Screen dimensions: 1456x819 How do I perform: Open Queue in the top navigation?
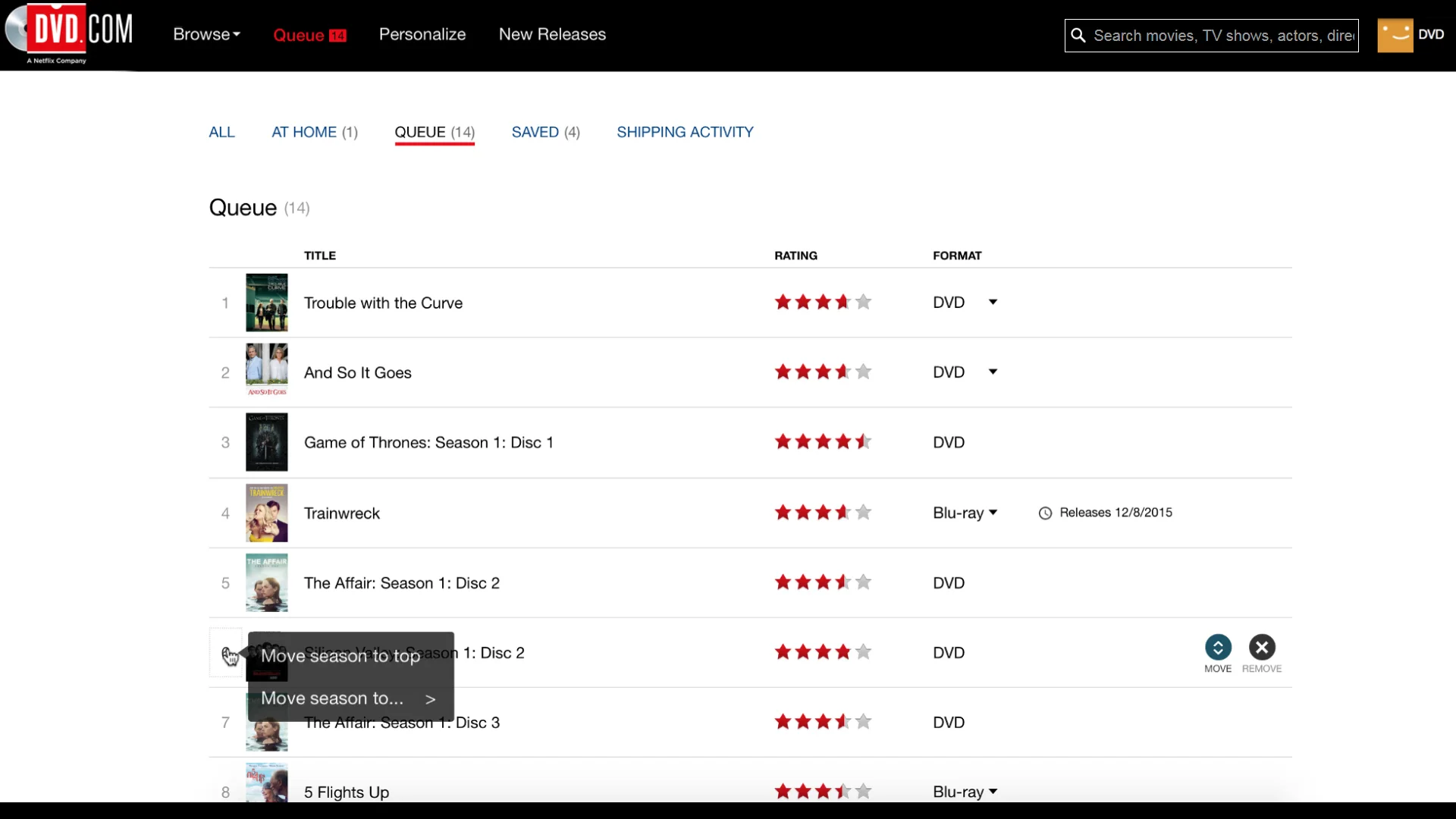click(x=299, y=35)
